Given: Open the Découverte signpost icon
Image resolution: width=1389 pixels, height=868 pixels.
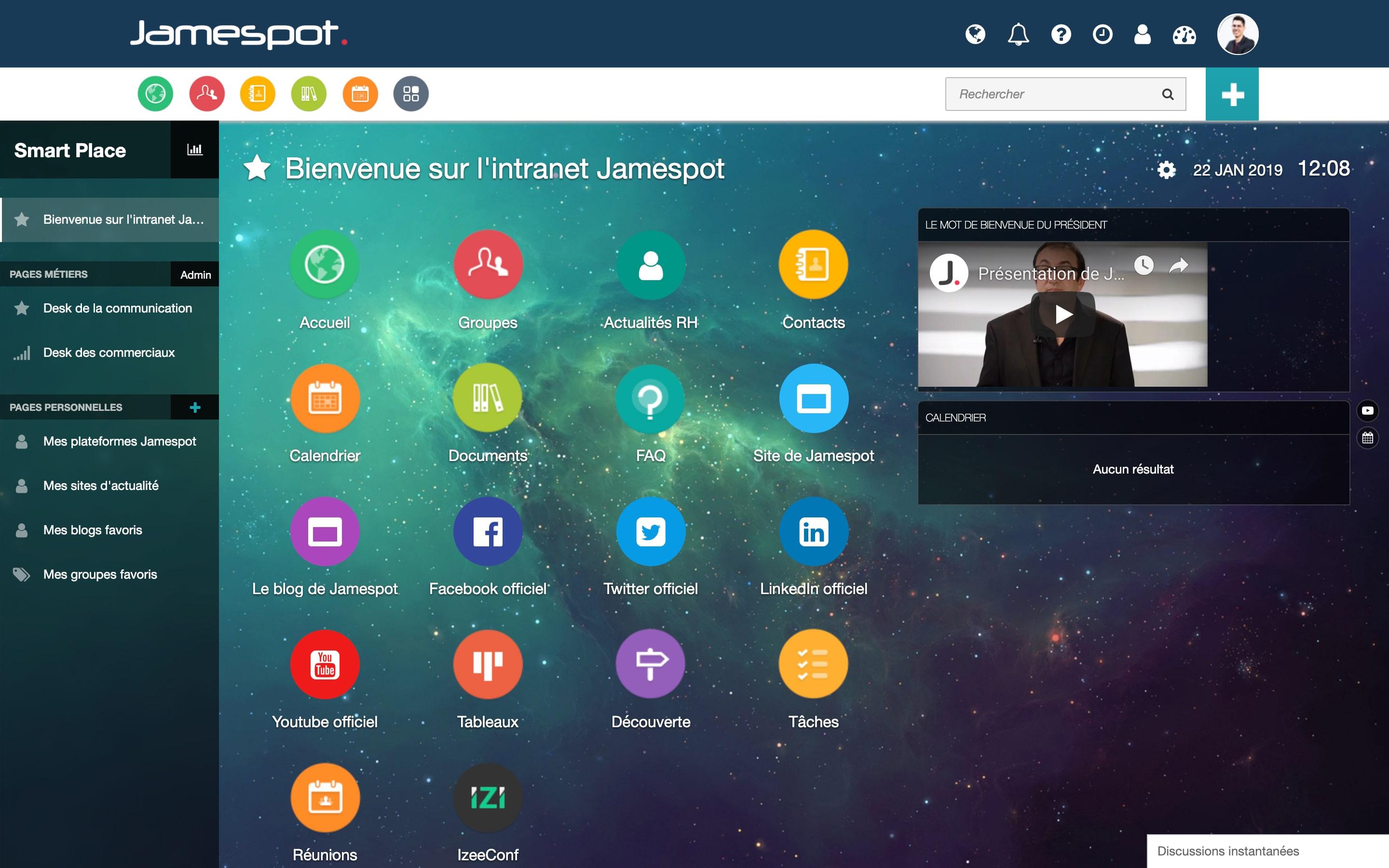Looking at the screenshot, I should (x=650, y=664).
